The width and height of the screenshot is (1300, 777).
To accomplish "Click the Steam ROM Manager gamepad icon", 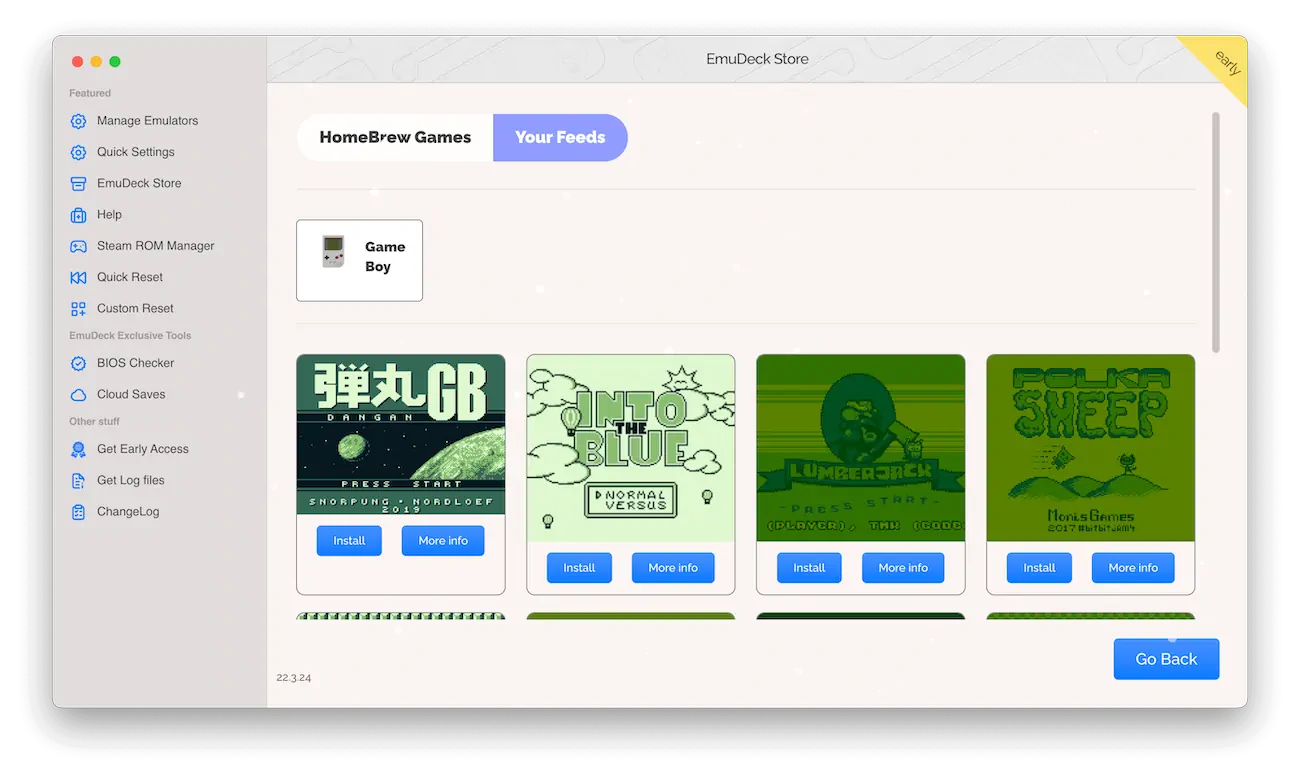I will coord(78,246).
